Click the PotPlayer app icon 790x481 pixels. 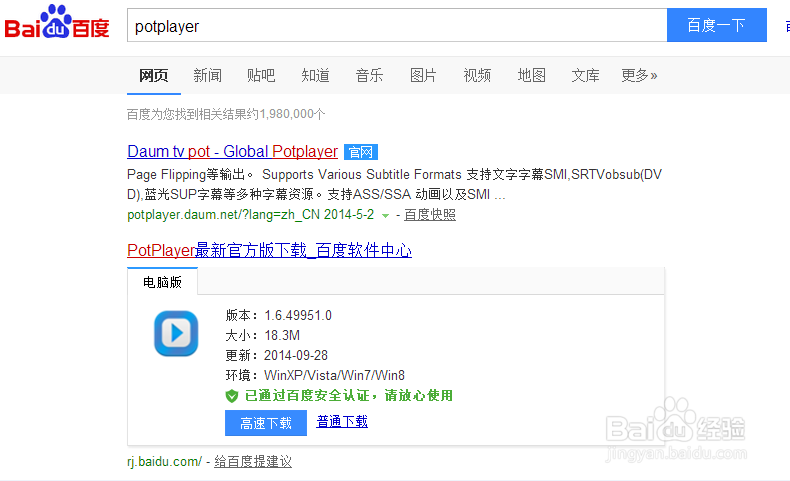176,333
